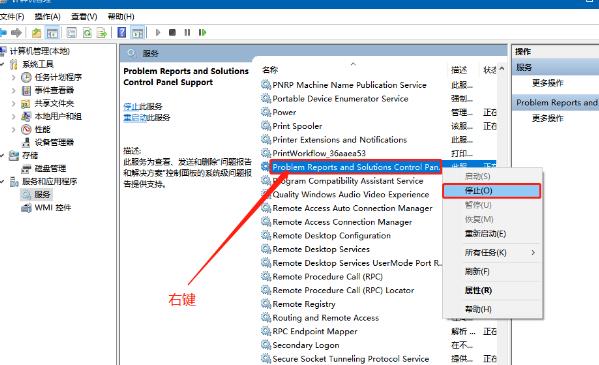This screenshot has height=365, width=599.
Task: Expand the 共享文件夹 node arrow
Action: pos(13,103)
